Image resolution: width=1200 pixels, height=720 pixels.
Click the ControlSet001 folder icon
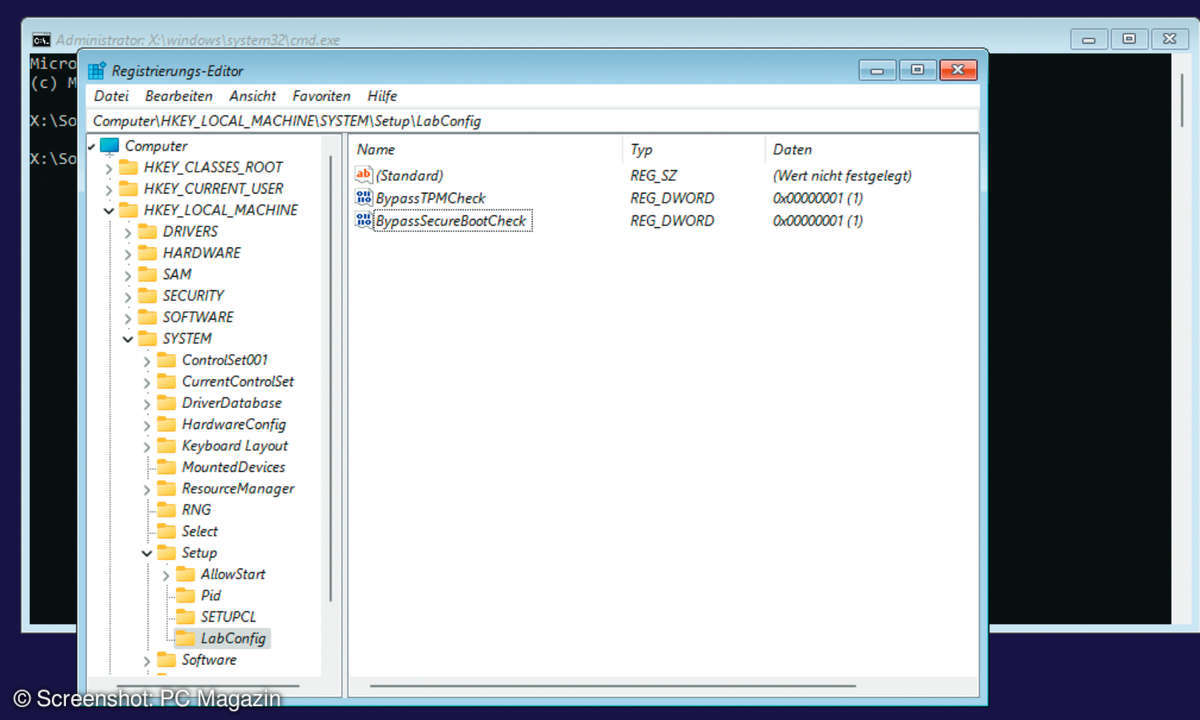pos(166,360)
